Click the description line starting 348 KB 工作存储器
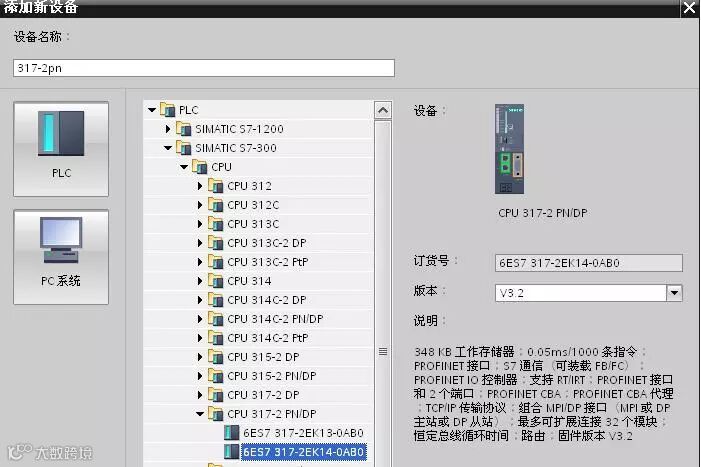 tap(530, 352)
